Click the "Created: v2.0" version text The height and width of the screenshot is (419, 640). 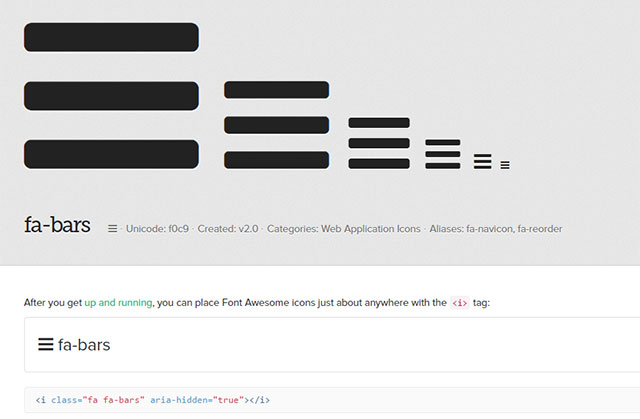[228, 229]
